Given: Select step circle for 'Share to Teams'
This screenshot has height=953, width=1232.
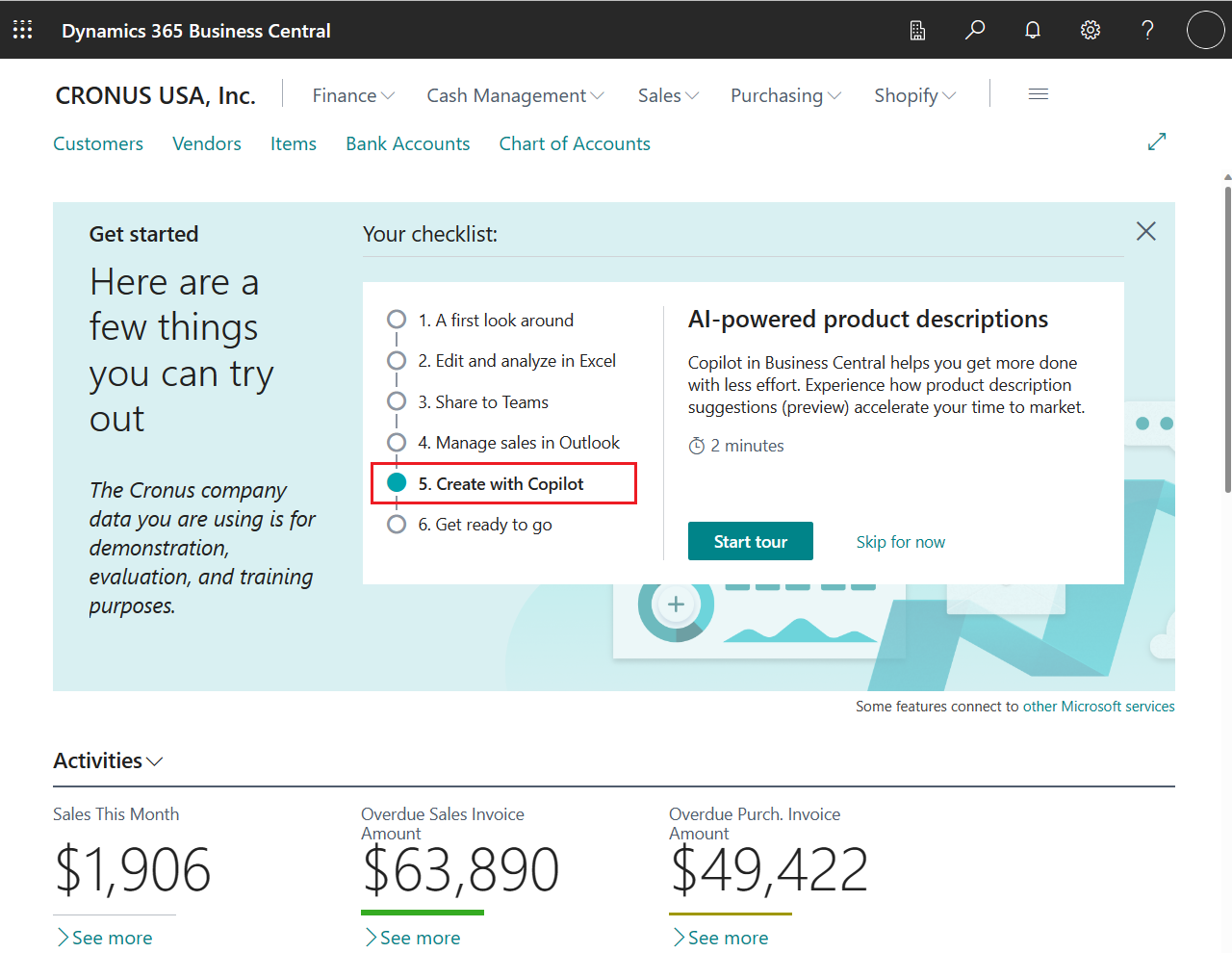Looking at the screenshot, I should [x=397, y=401].
